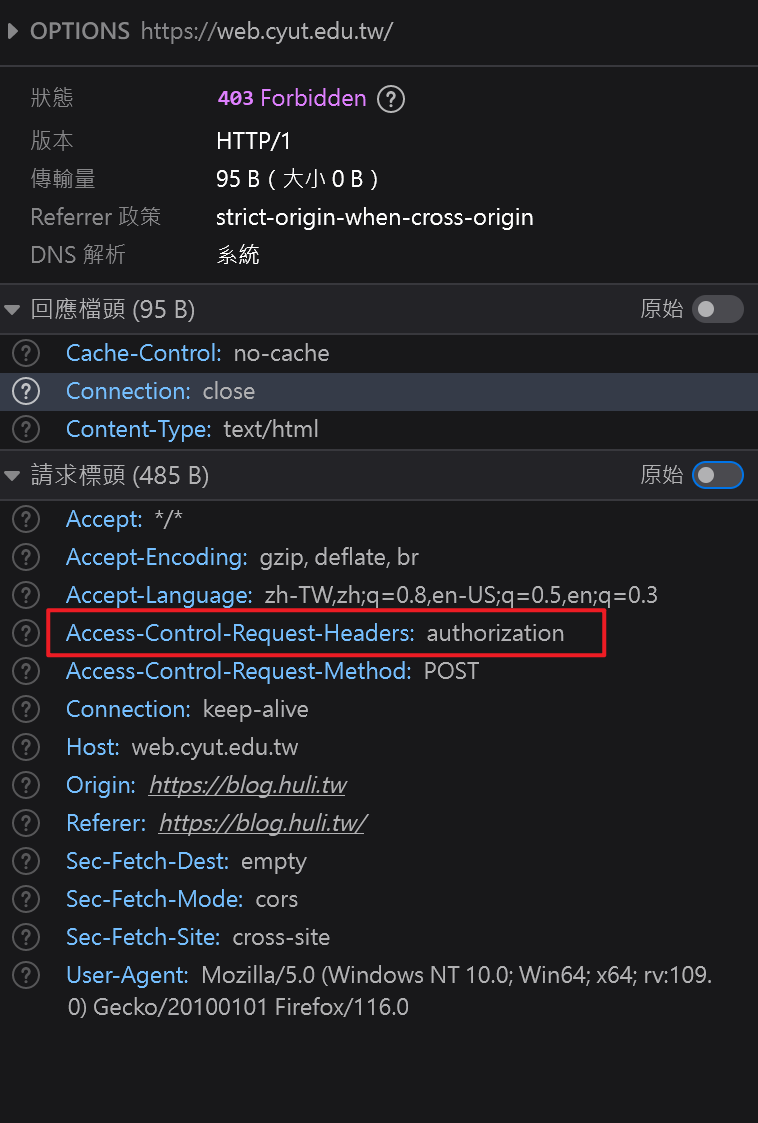This screenshot has height=1123, width=758.
Task: Click the question mark beside Origin header
Action: (x=25, y=785)
